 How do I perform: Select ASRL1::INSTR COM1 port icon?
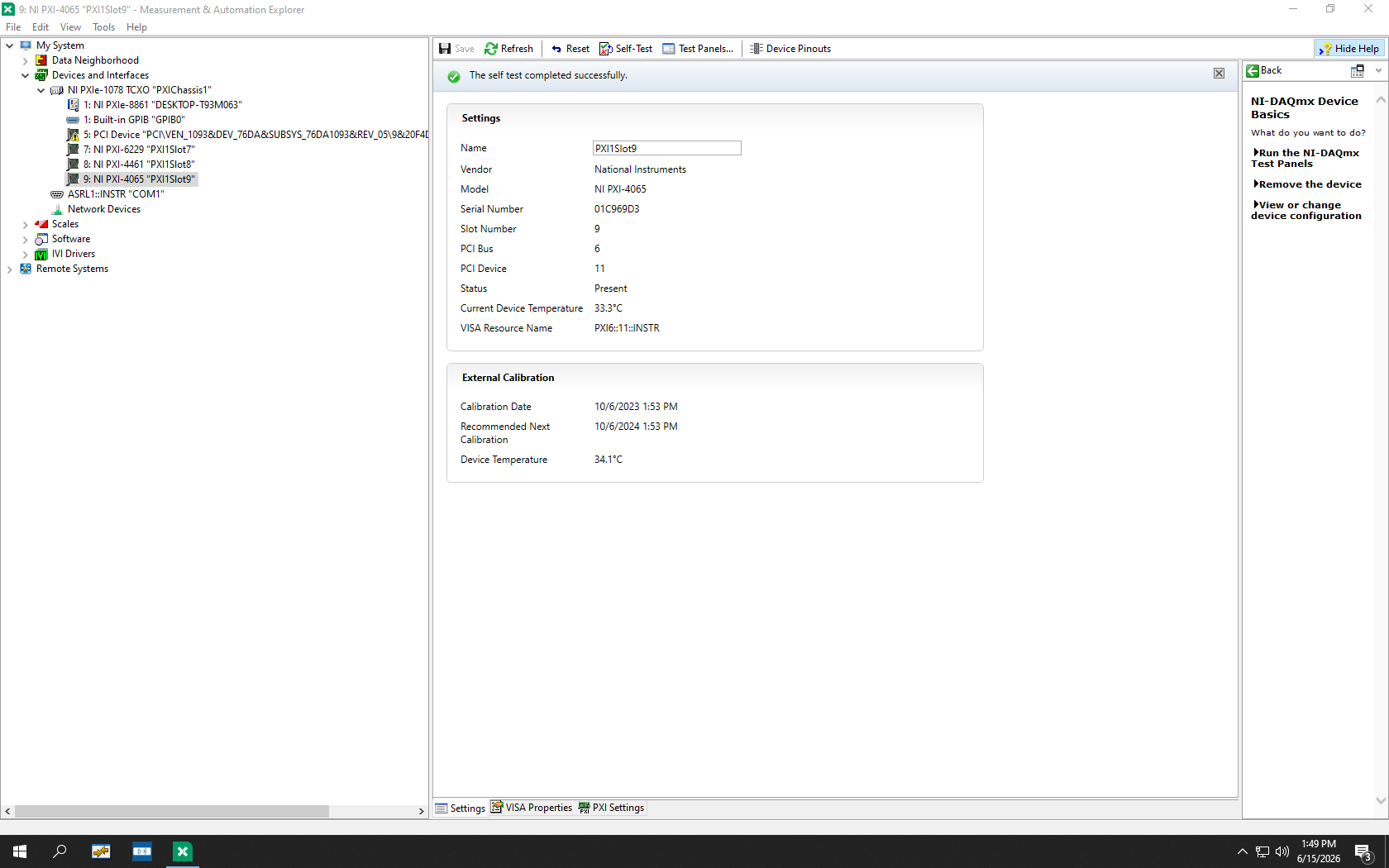[x=57, y=194]
